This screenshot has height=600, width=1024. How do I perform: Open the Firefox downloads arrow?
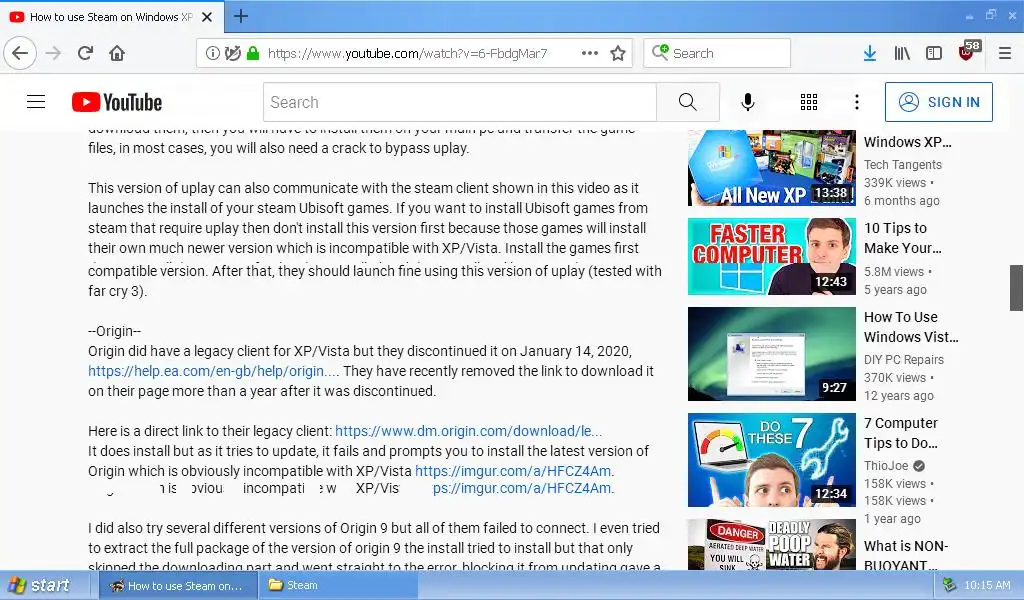869,53
